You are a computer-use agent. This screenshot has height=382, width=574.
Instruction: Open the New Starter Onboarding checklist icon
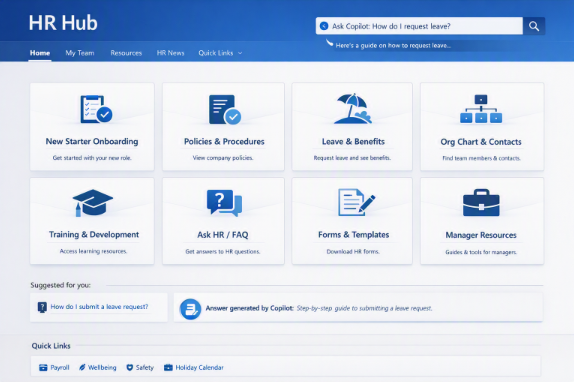click(96, 109)
